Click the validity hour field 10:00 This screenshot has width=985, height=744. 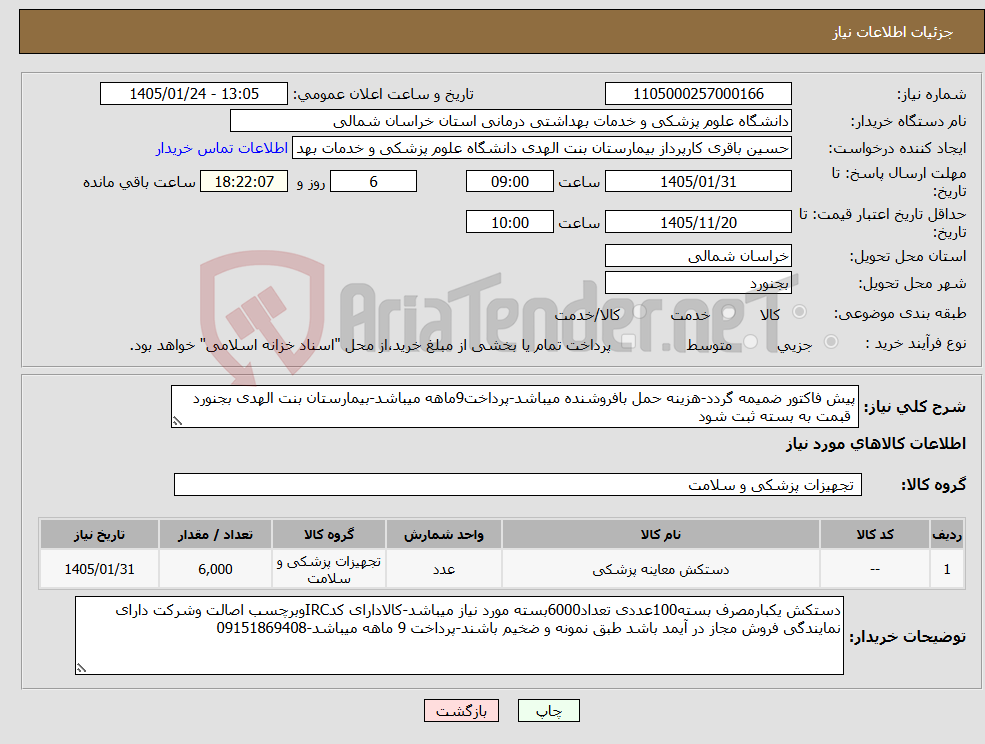tap(509, 222)
